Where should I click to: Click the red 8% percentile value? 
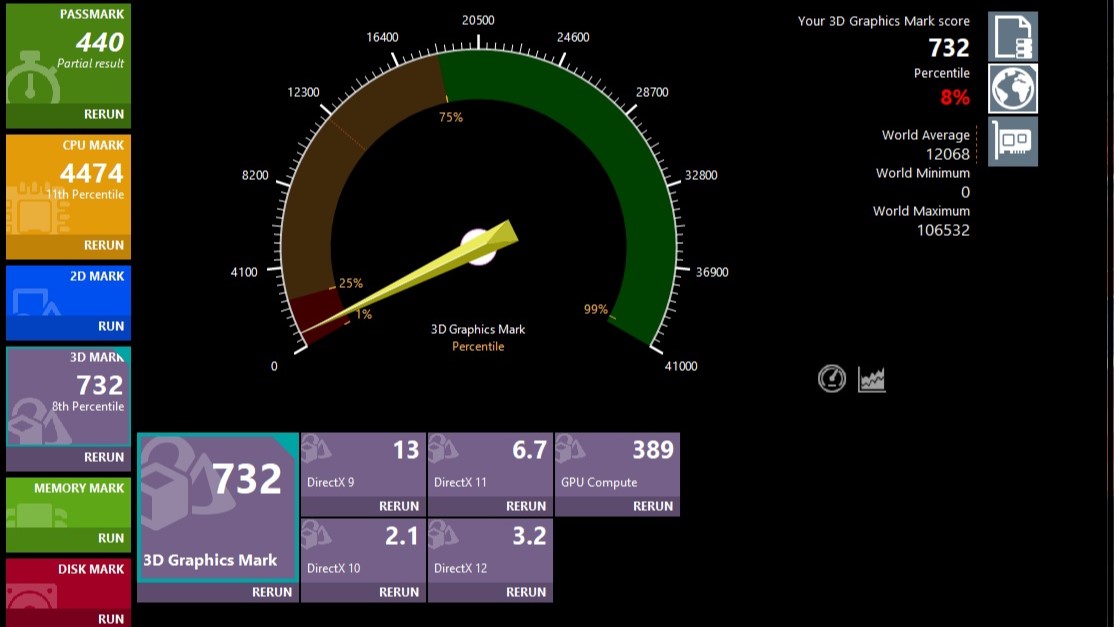tap(955, 97)
